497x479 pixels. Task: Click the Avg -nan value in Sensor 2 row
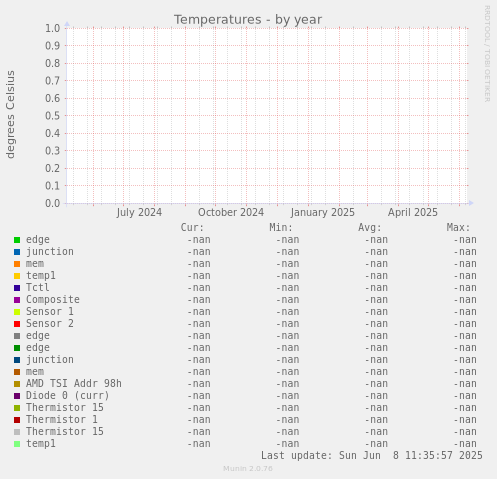(376, 324)
